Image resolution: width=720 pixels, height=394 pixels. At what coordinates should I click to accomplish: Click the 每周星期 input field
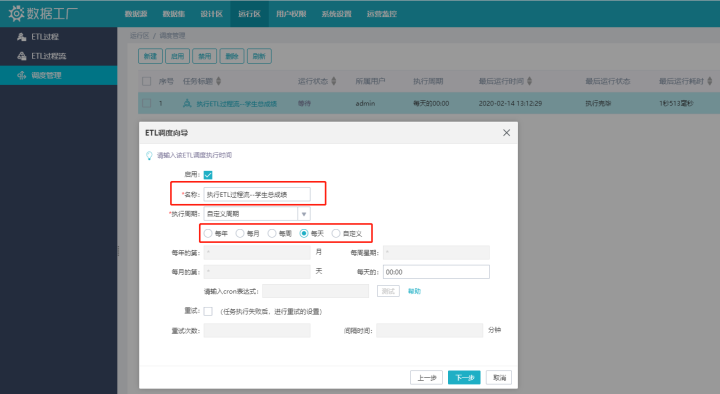(x=436, y=253)
